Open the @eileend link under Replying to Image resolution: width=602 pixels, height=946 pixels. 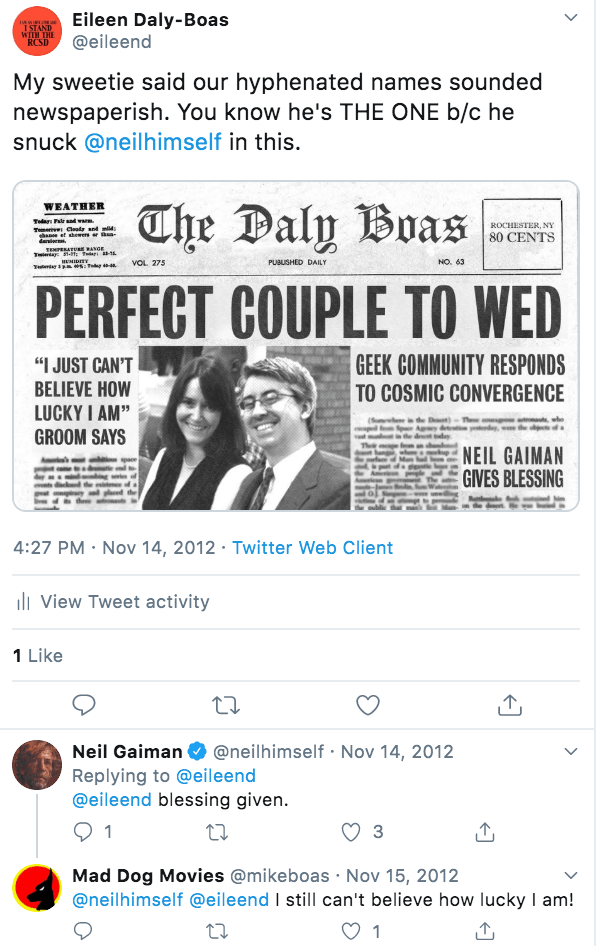(x=216, y=776)
